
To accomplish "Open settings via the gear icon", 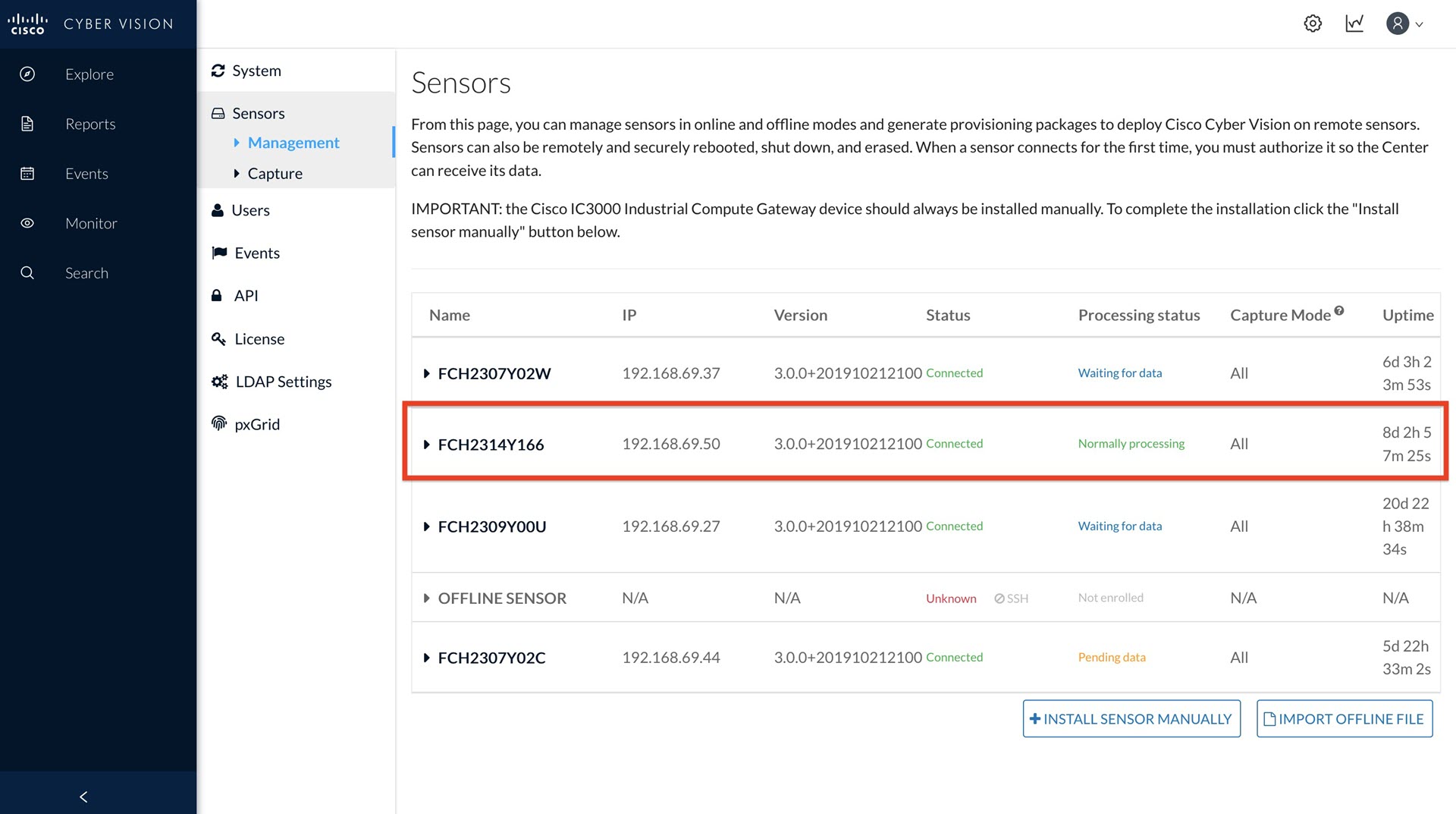I will point(1313,24).
